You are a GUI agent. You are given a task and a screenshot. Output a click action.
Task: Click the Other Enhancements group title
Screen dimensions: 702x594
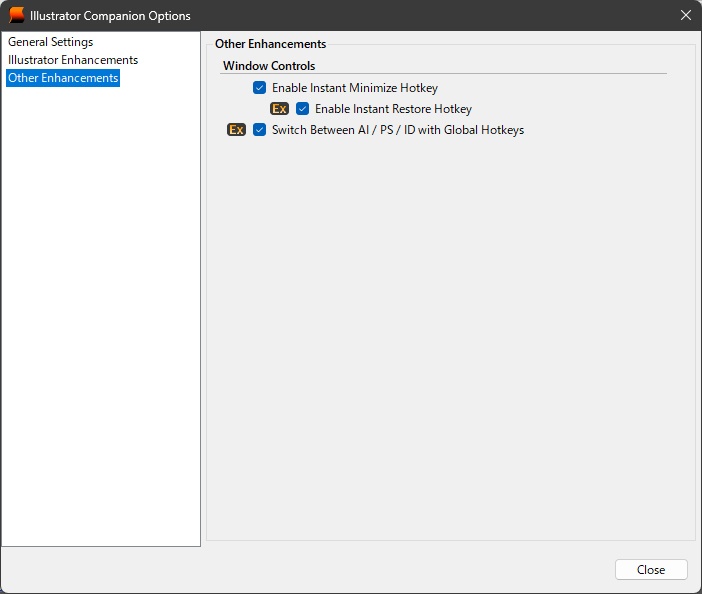[270, 44]
